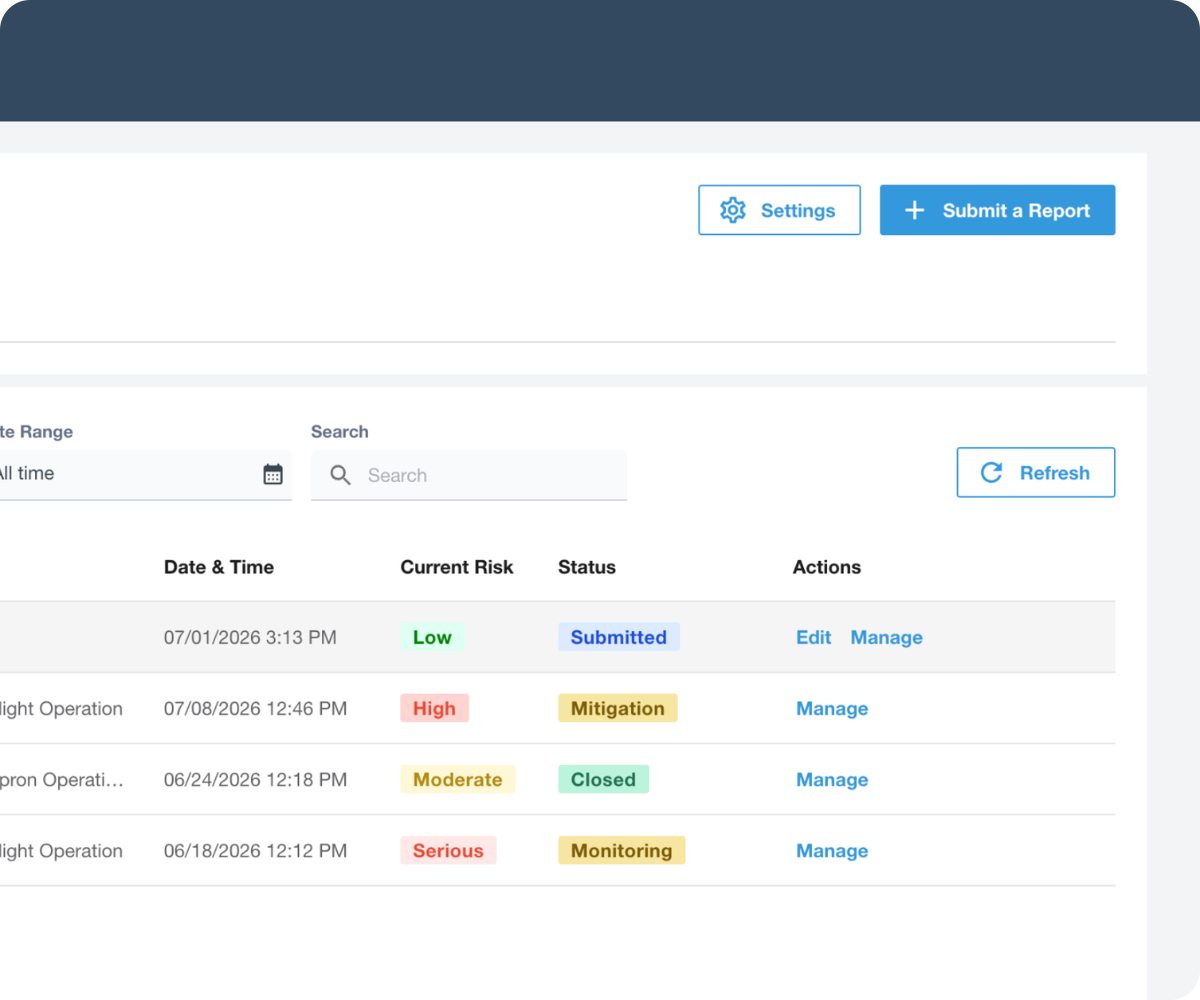
Task: Click the plus icon on Submit a Report
Action: click(914, 210)
